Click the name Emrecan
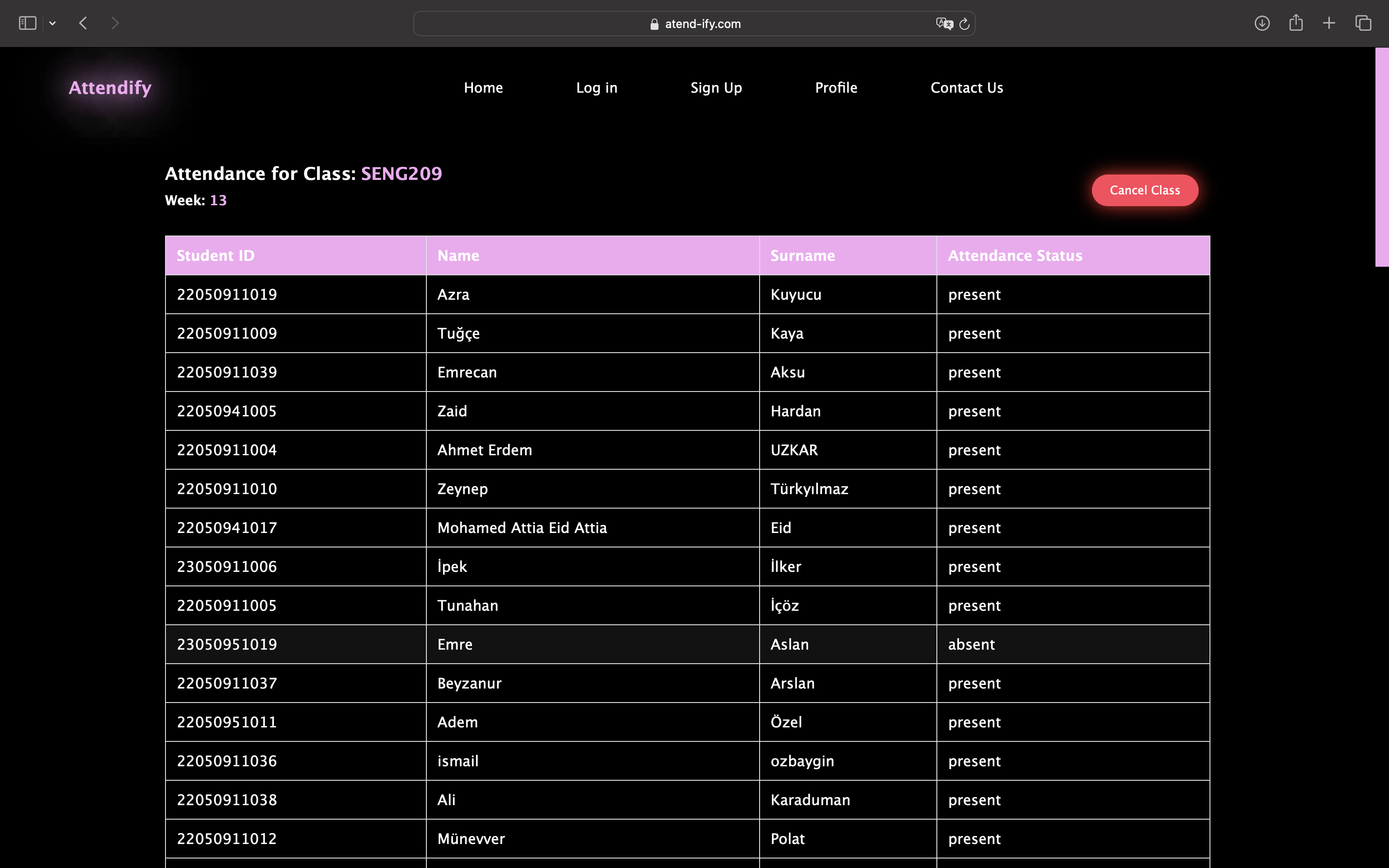 467,373
